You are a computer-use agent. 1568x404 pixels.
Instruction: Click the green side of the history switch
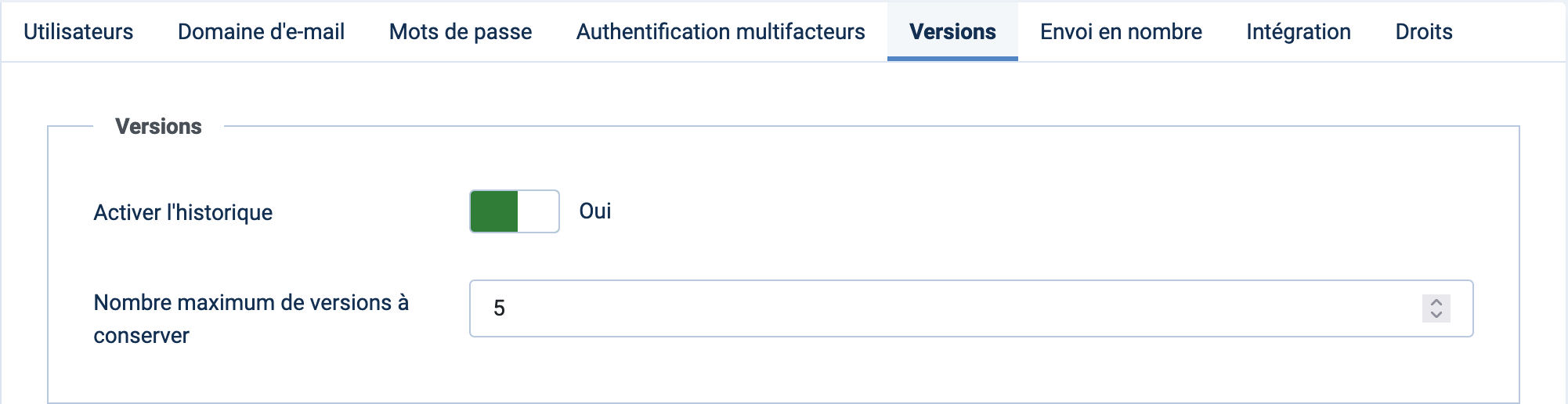point(494,211)
